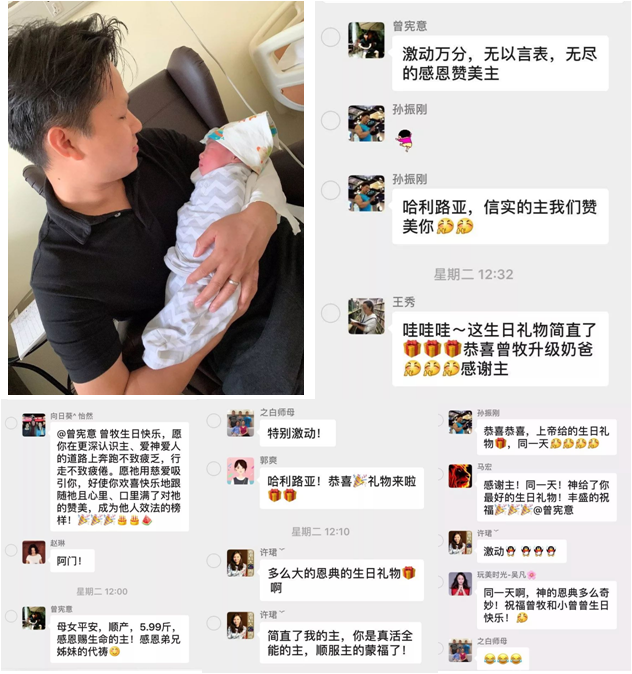Select the circle beside 赵琳's 阿门 message
Image resolution: width=632 pixels, height=674 pixels.
click(x=11, y=549)
